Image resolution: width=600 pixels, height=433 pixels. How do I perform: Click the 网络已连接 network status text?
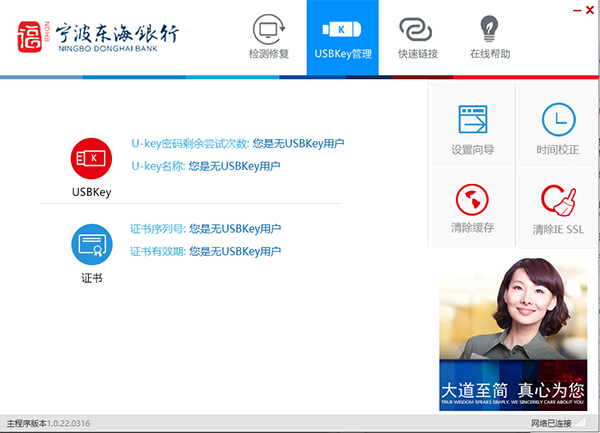point(551,423)
